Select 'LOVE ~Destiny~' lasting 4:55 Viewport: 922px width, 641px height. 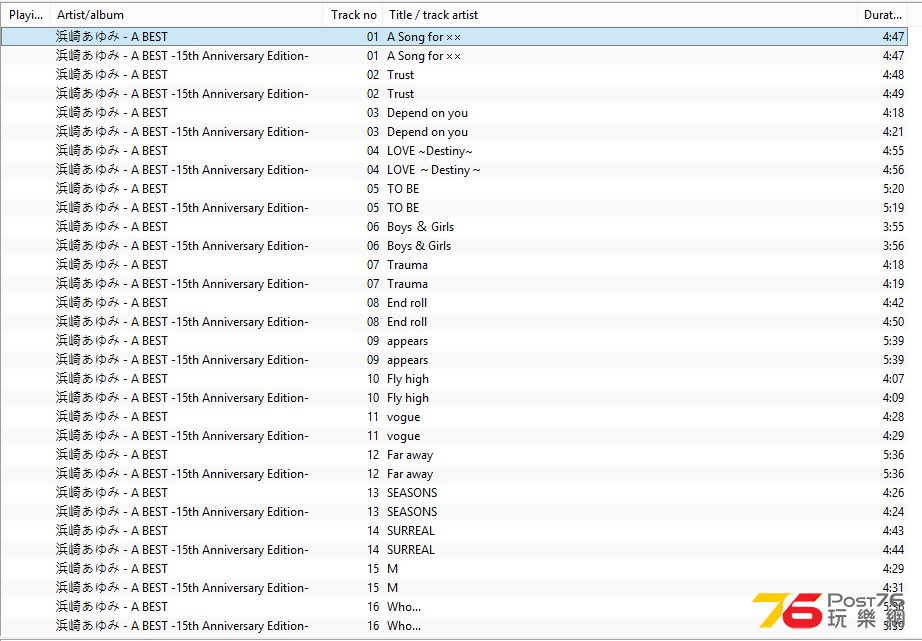point(430,151)
